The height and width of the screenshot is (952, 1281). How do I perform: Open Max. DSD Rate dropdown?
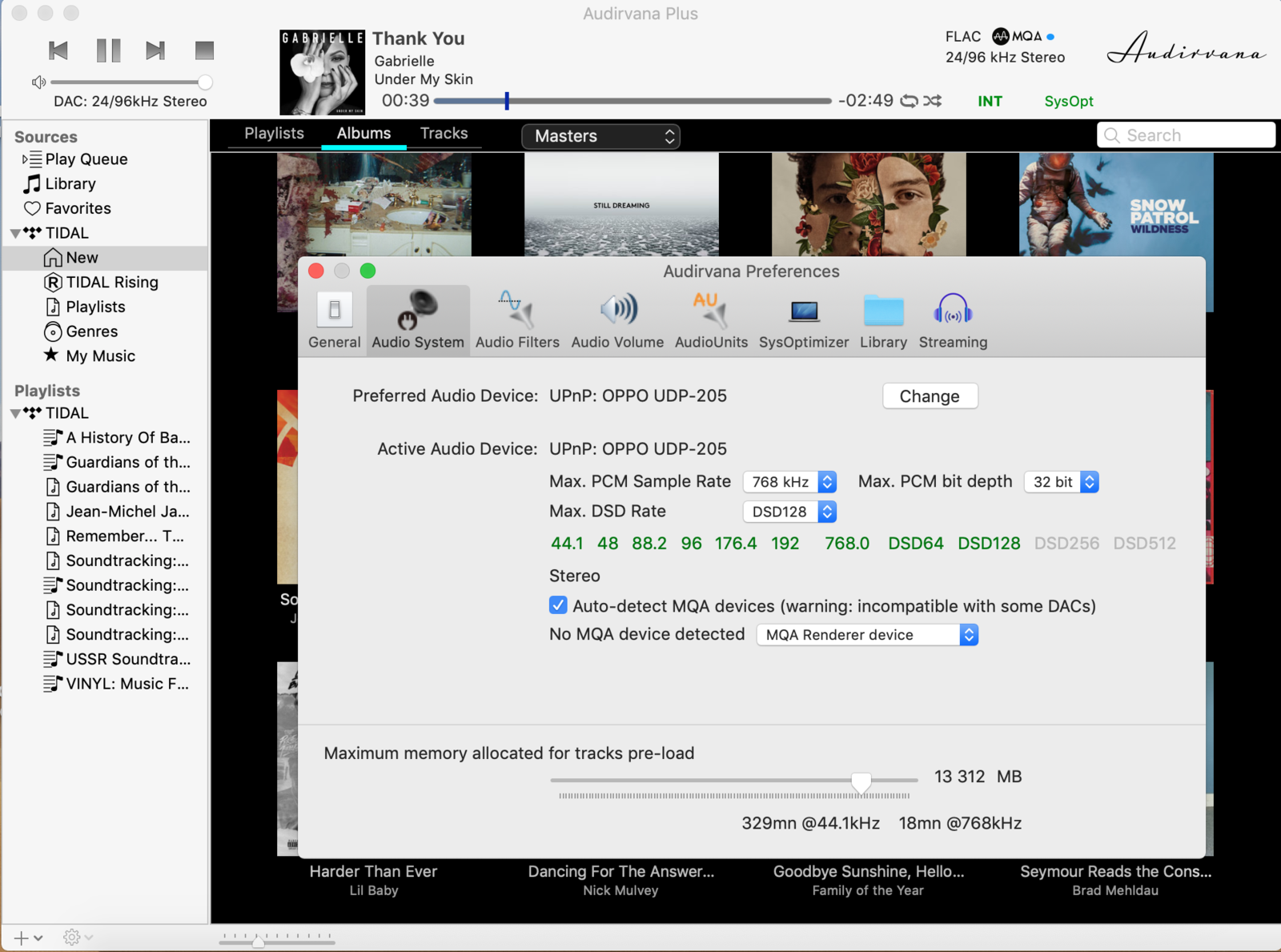pyautogui.click(x=789, y=512)
